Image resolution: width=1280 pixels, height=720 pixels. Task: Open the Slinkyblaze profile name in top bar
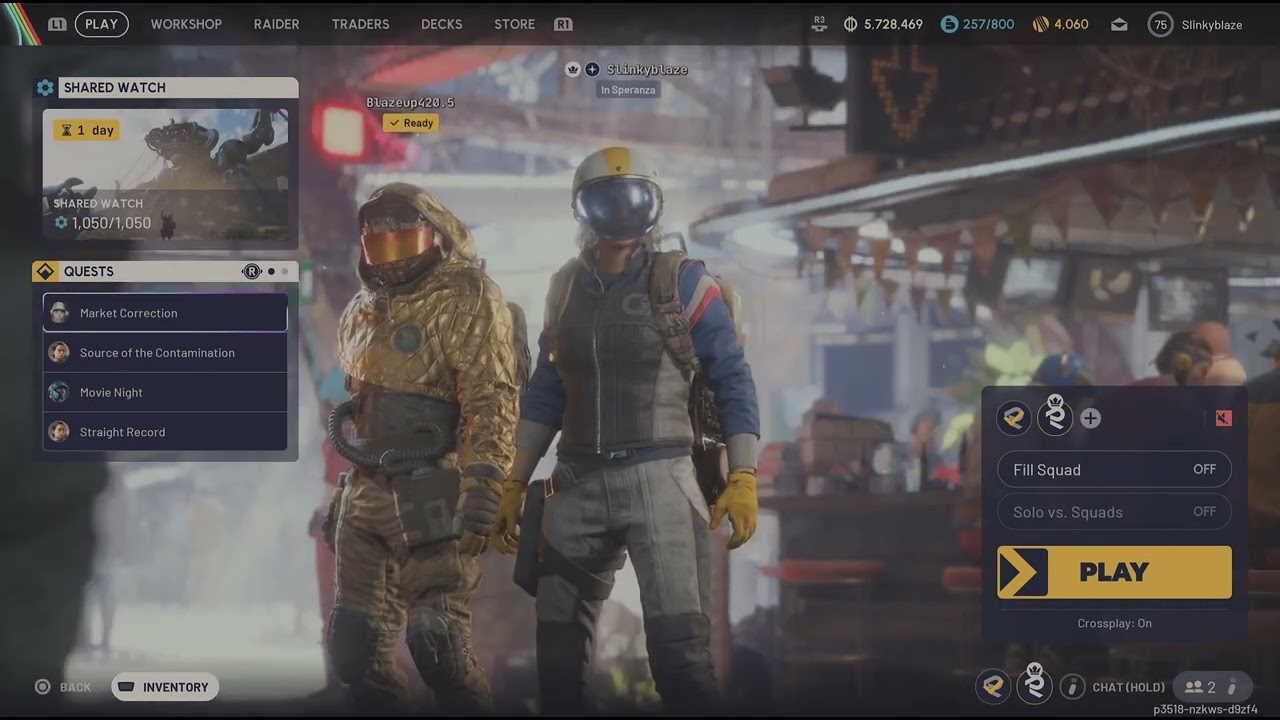pos(1211,25)
